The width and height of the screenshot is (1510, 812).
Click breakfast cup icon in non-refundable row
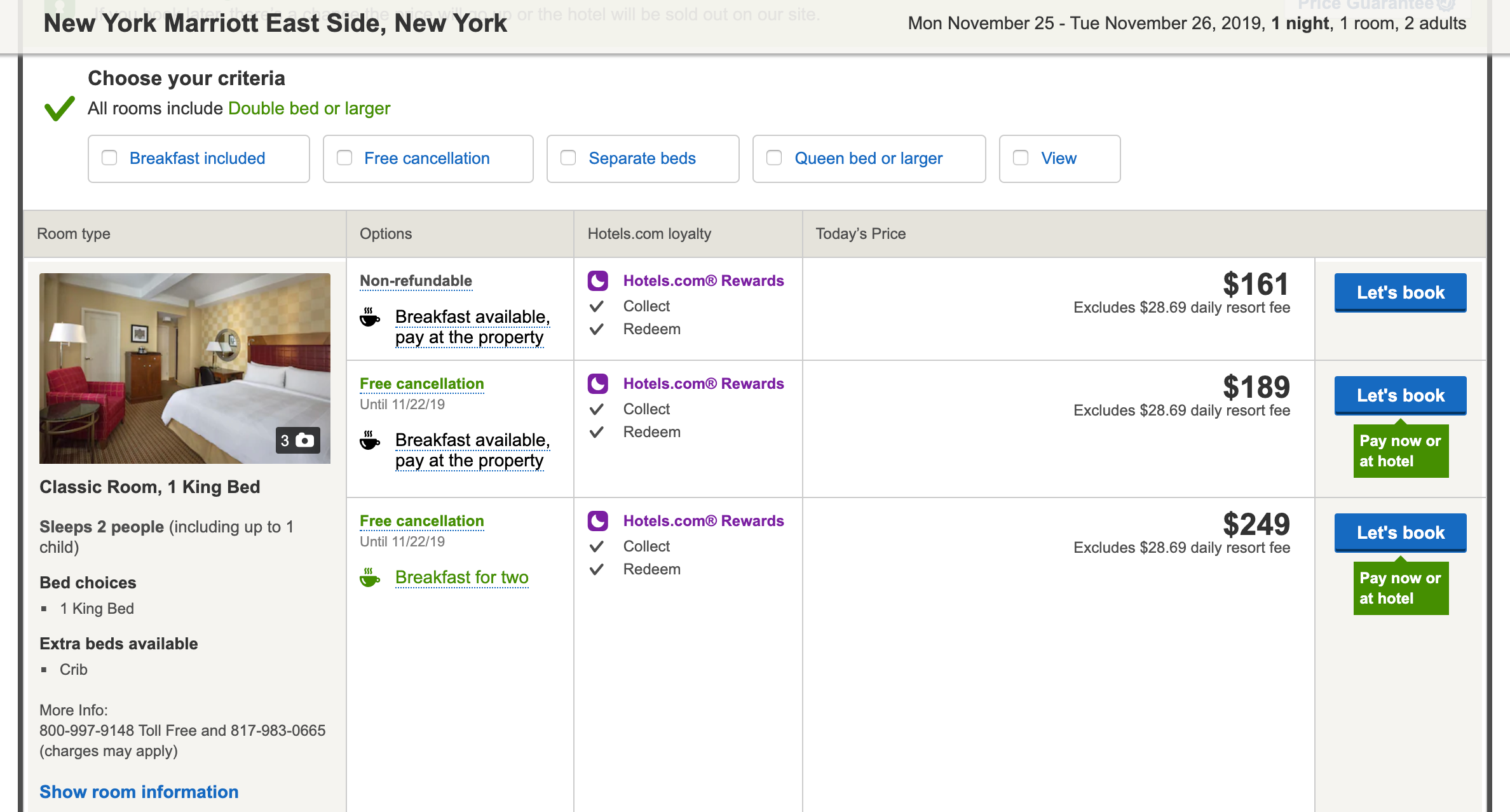pos(369,317)
